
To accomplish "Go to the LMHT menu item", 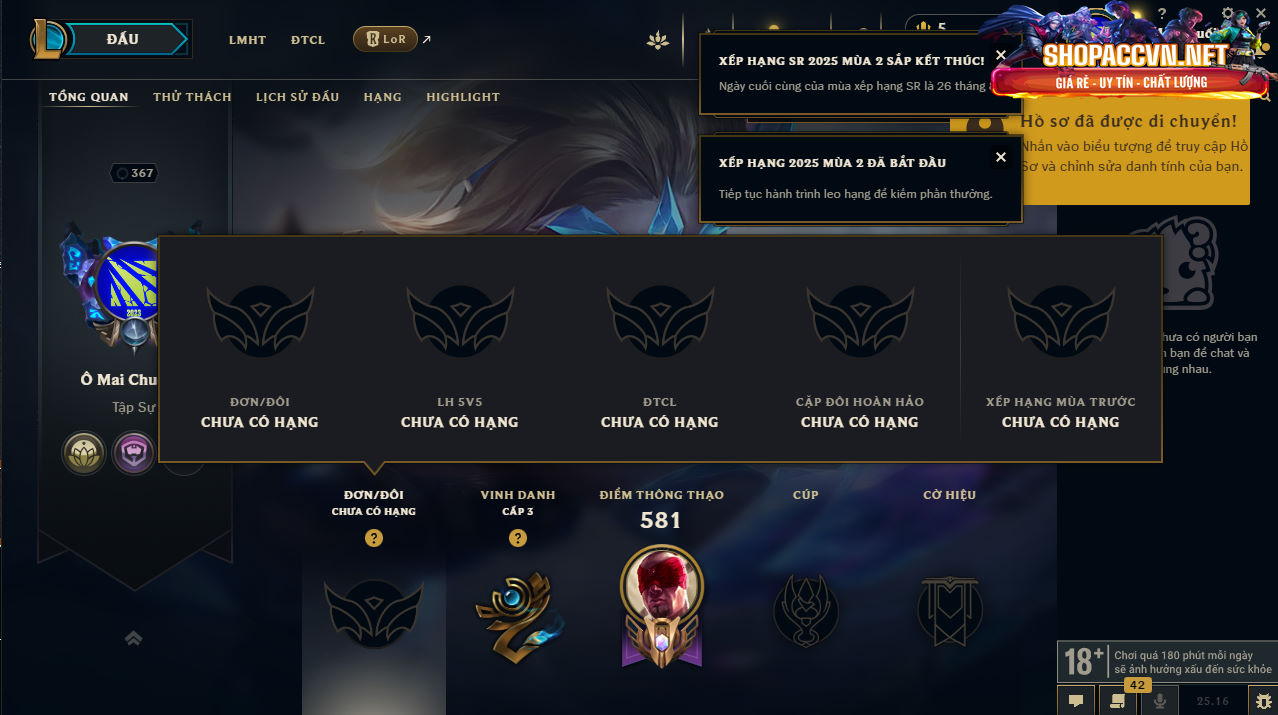I will point(247,40).
